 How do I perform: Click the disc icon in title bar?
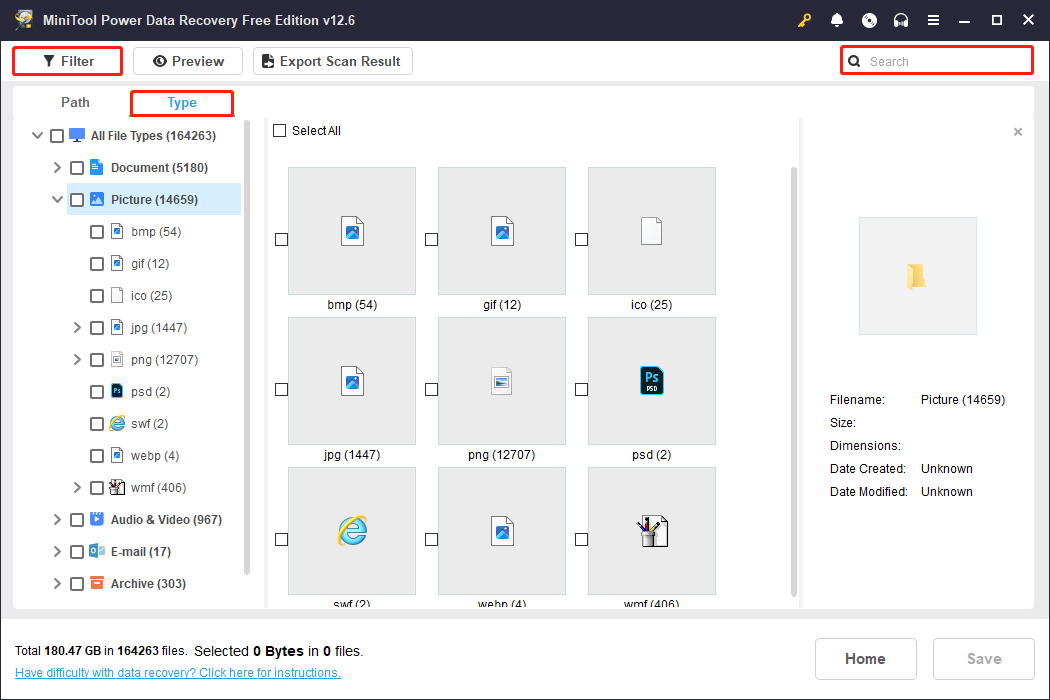coord(869,21)
